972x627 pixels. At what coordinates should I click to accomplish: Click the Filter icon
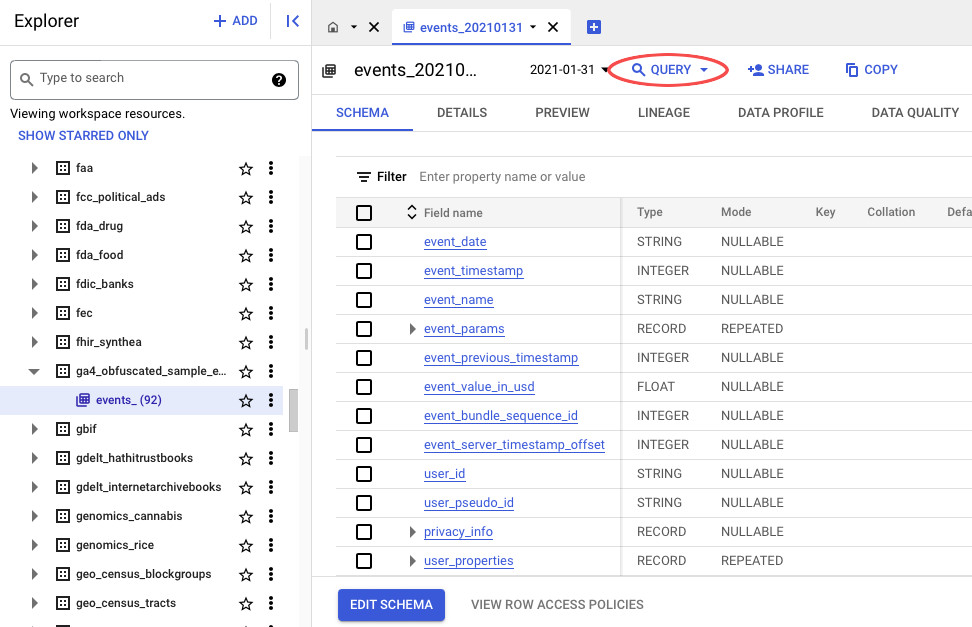click(x=364, y=177)
